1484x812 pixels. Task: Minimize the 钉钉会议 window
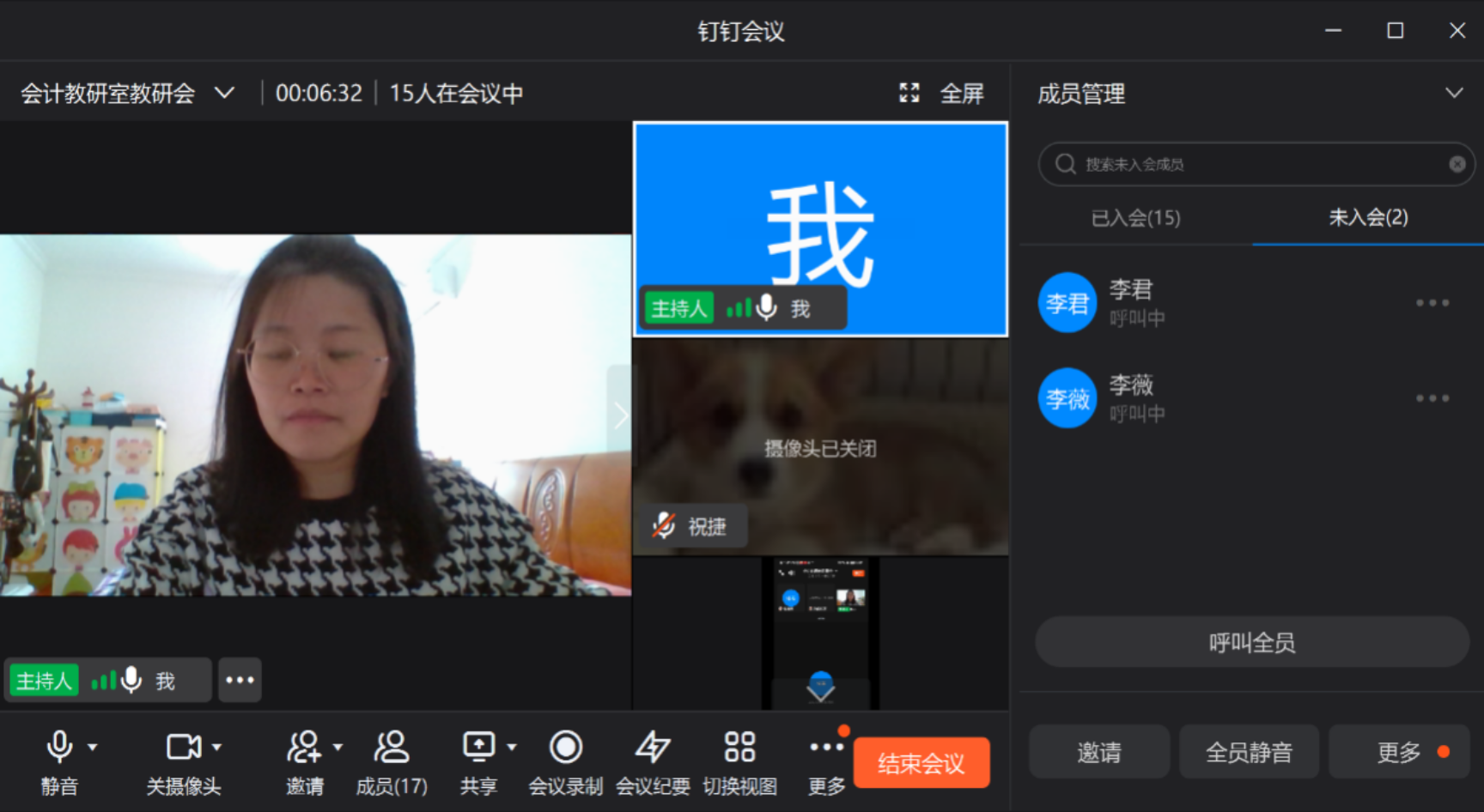1333,31
